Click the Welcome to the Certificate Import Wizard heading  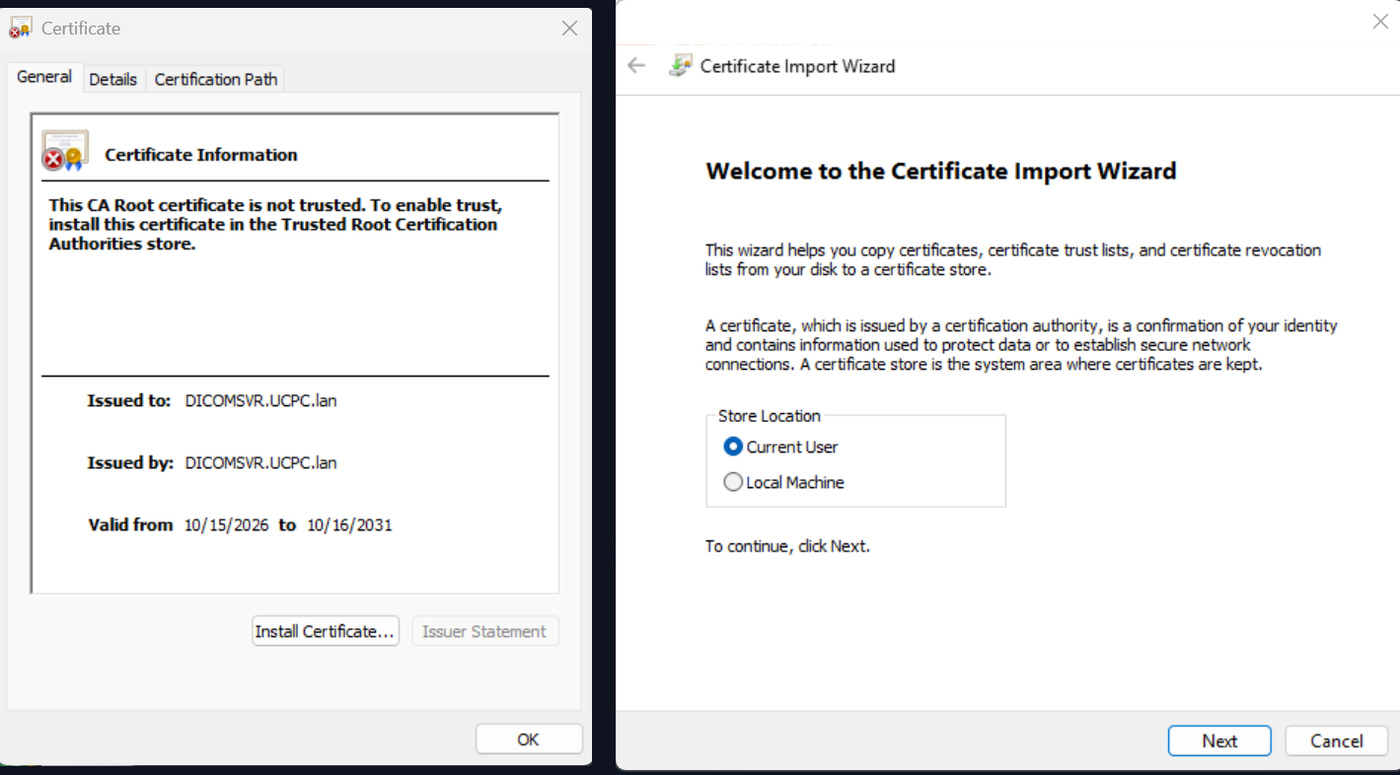pos(941,171)
